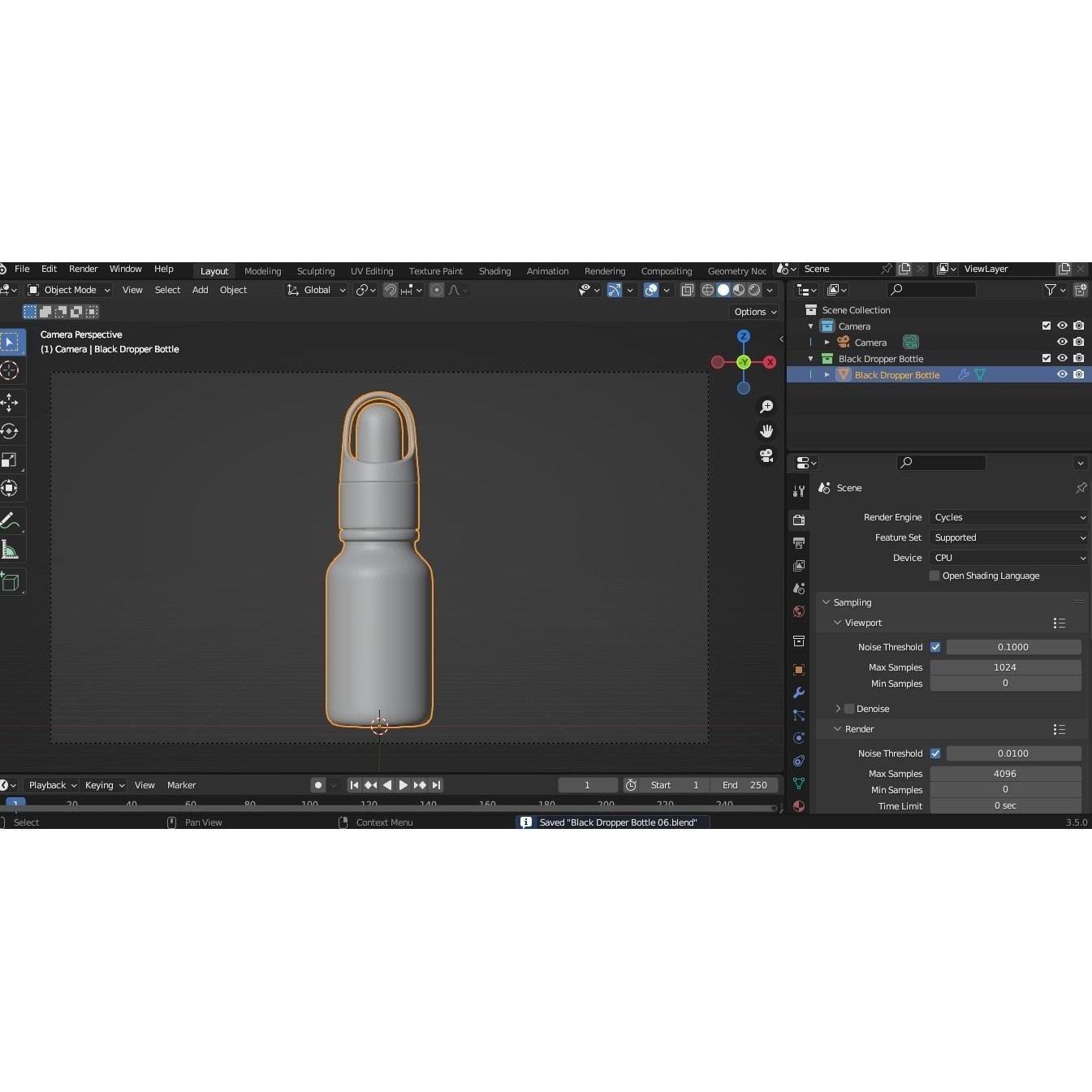
Task: Open the World properties tab
Action: click(798, 611)
